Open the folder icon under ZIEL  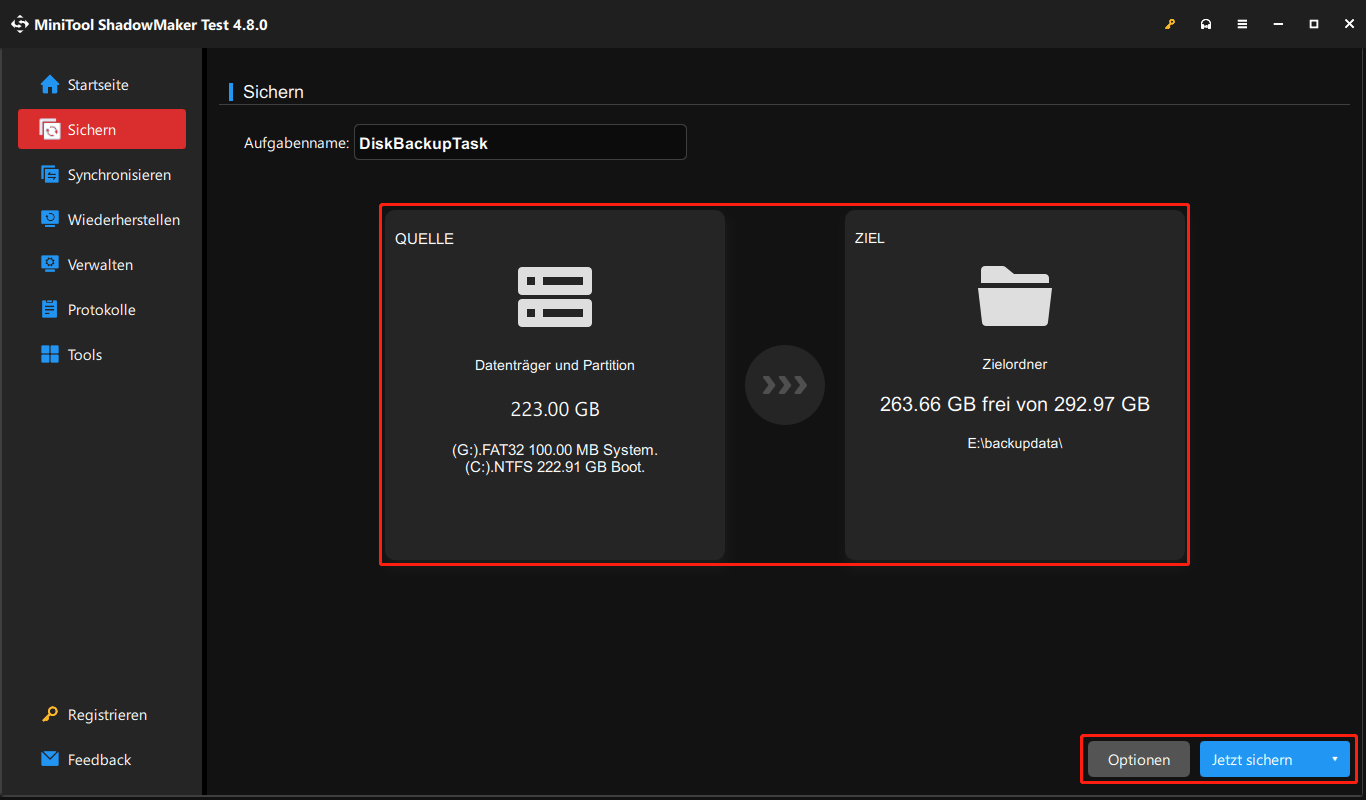click(1015, 297)
